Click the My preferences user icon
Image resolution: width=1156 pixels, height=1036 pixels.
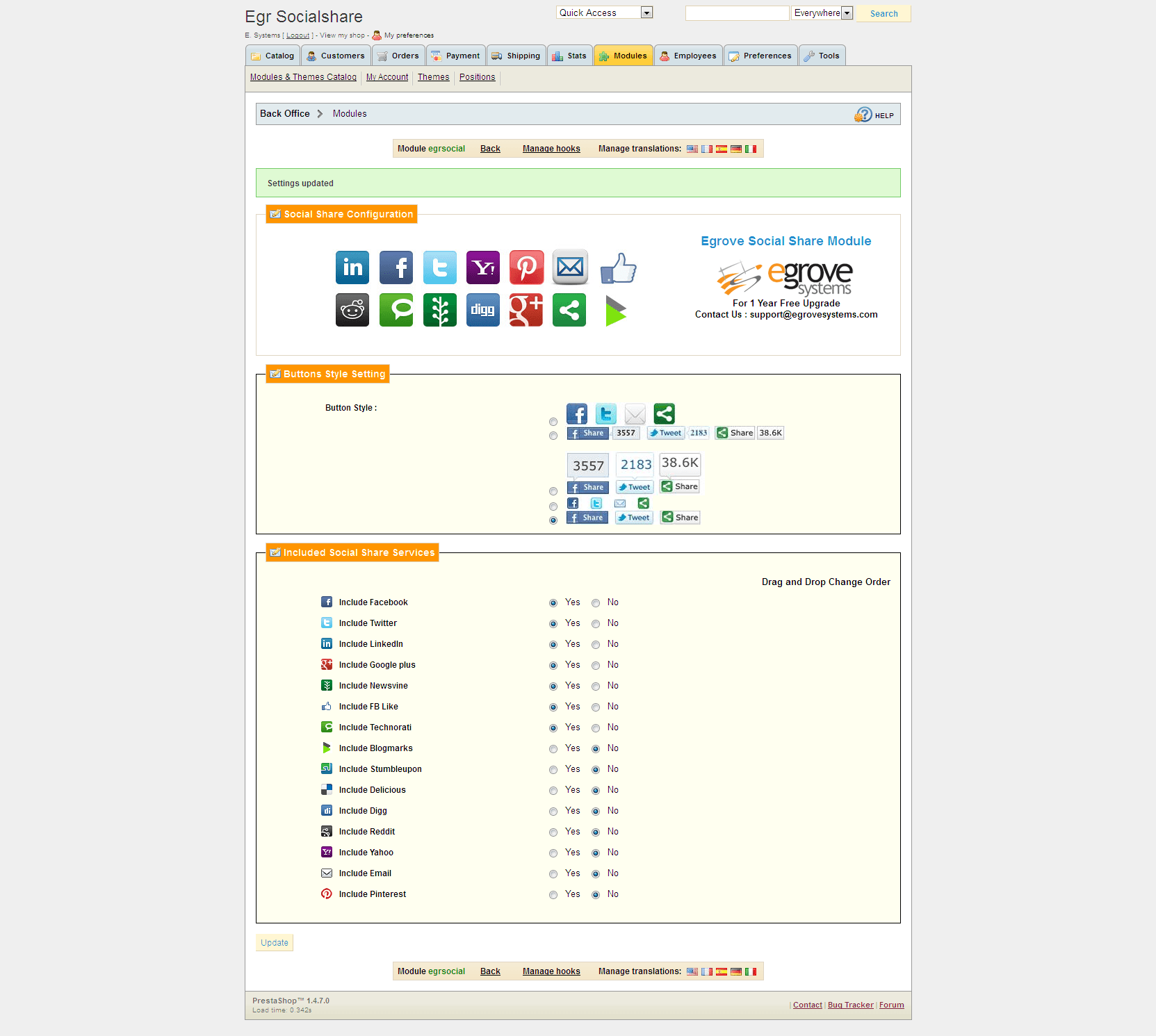click(377, 35)
